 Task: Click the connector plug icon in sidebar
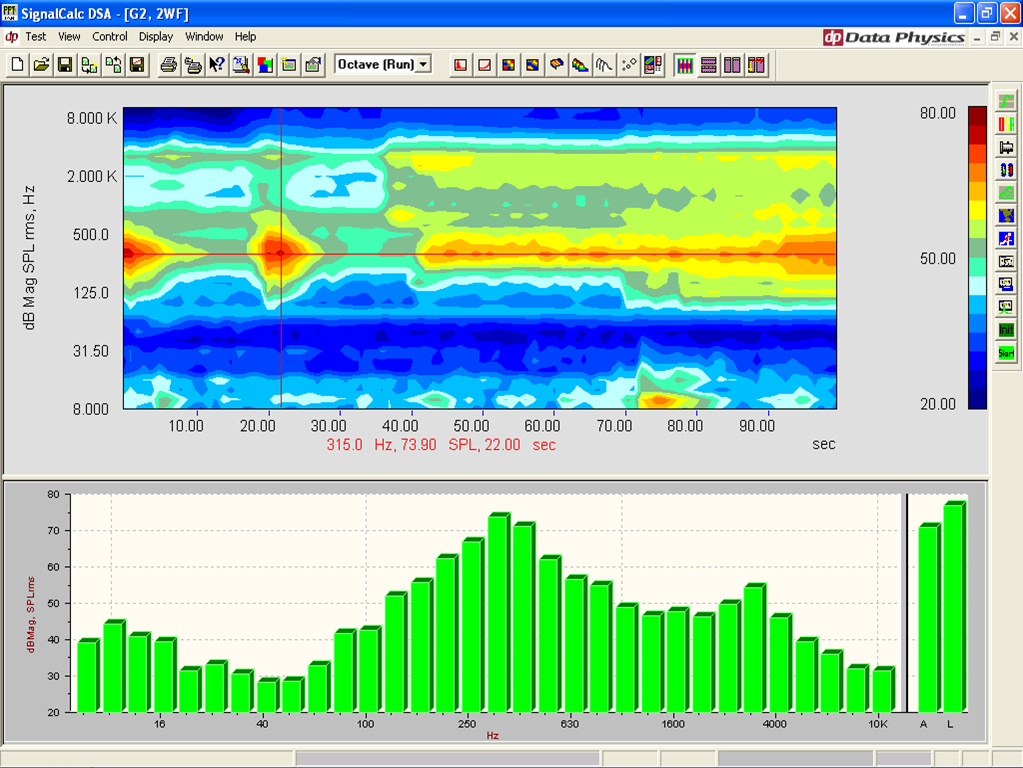coord(1006,147)
